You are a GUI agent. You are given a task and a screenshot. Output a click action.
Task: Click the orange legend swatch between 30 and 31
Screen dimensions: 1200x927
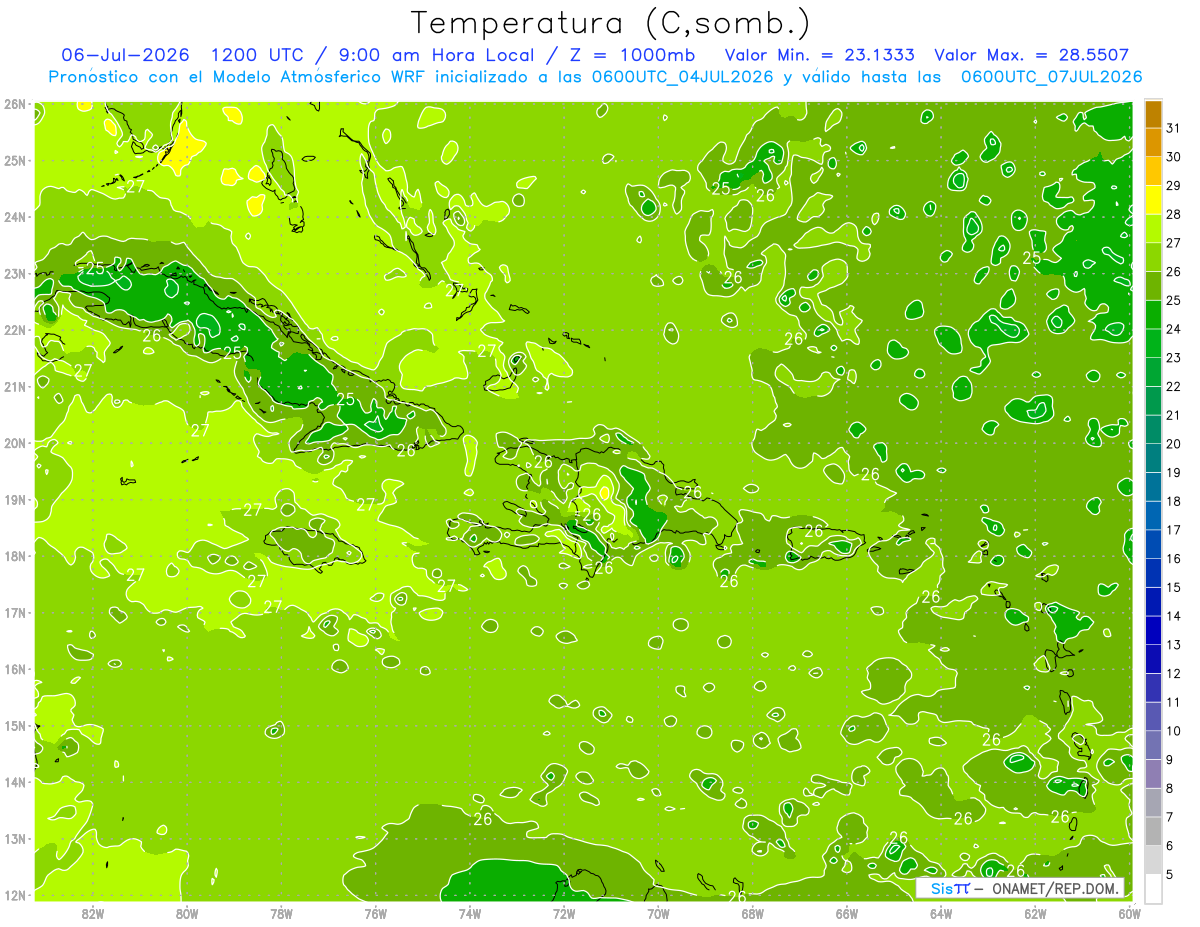(1153, 142)
